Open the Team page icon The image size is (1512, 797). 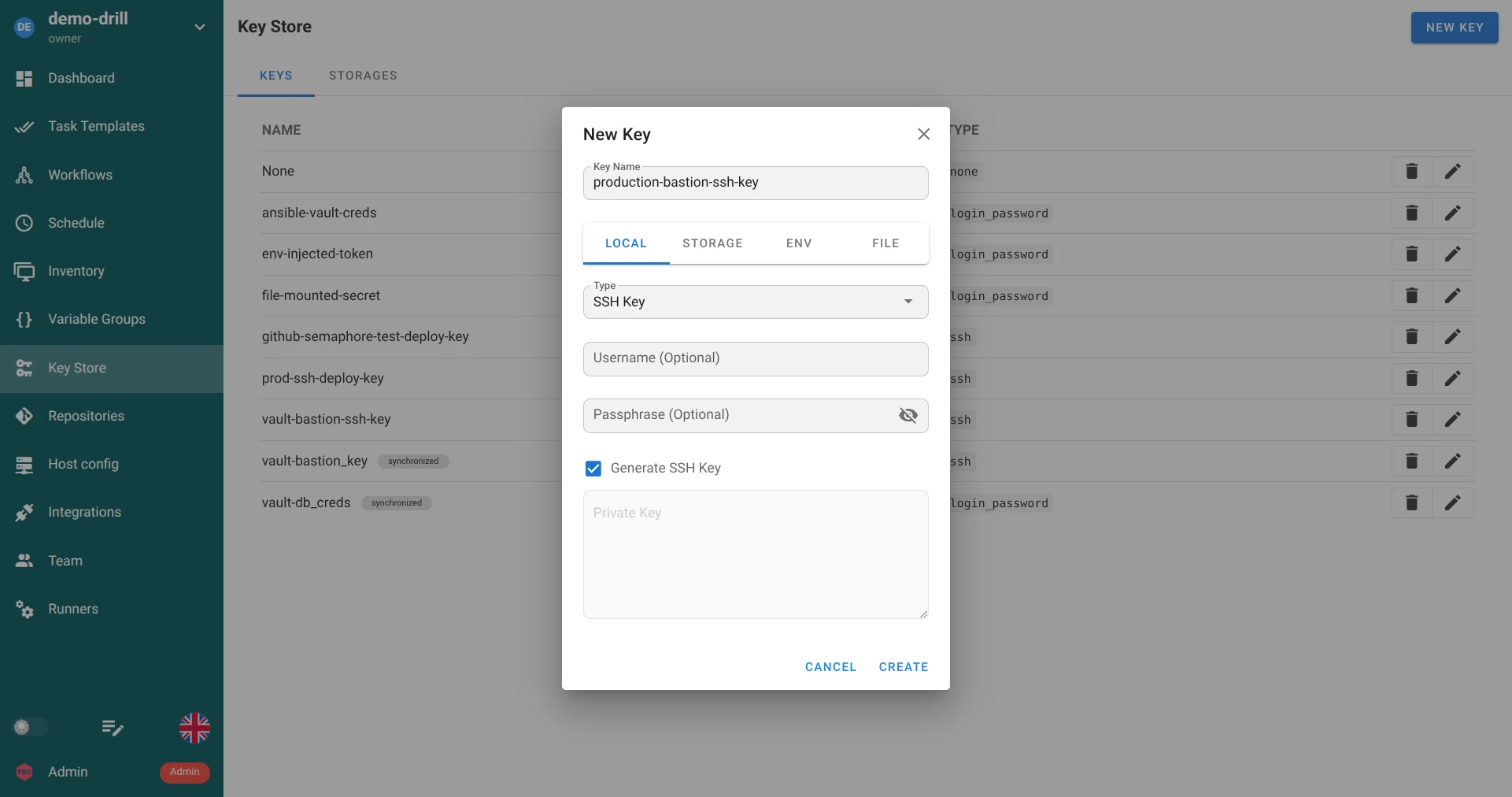(x=24, y=561)
